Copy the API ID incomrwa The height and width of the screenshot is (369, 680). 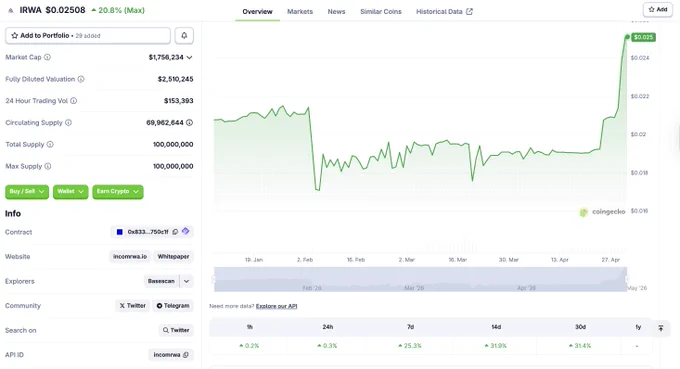pyautogui.click(x=186, y=355)
